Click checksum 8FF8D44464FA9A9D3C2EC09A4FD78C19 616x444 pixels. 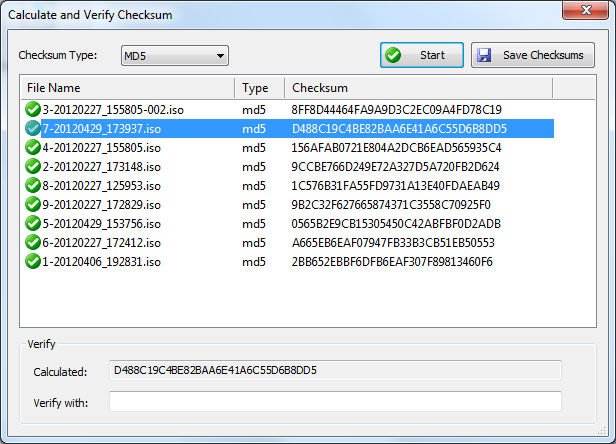point(396,110)
